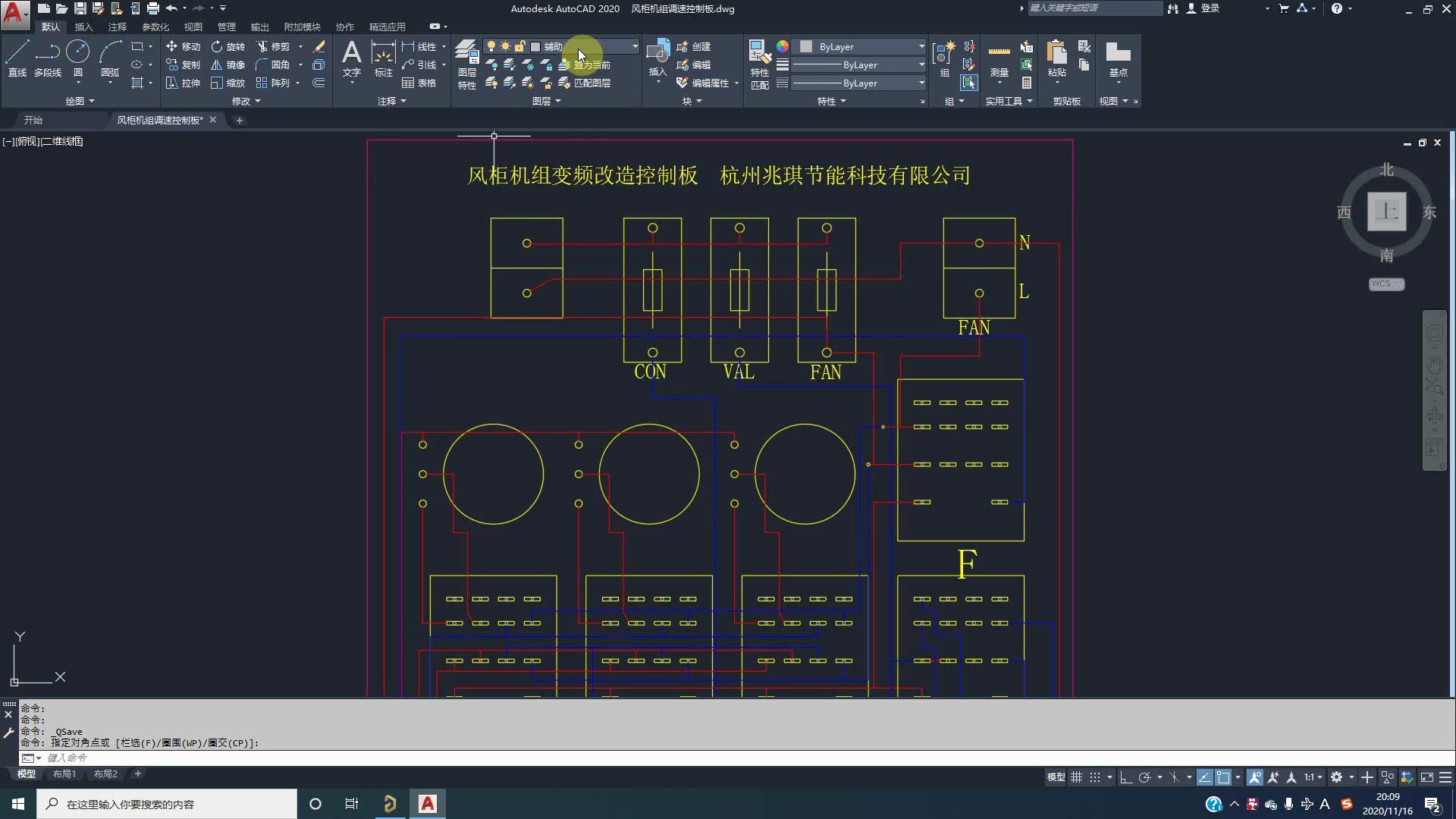Toggle off the bulb icon for layer 辅助

491,46
